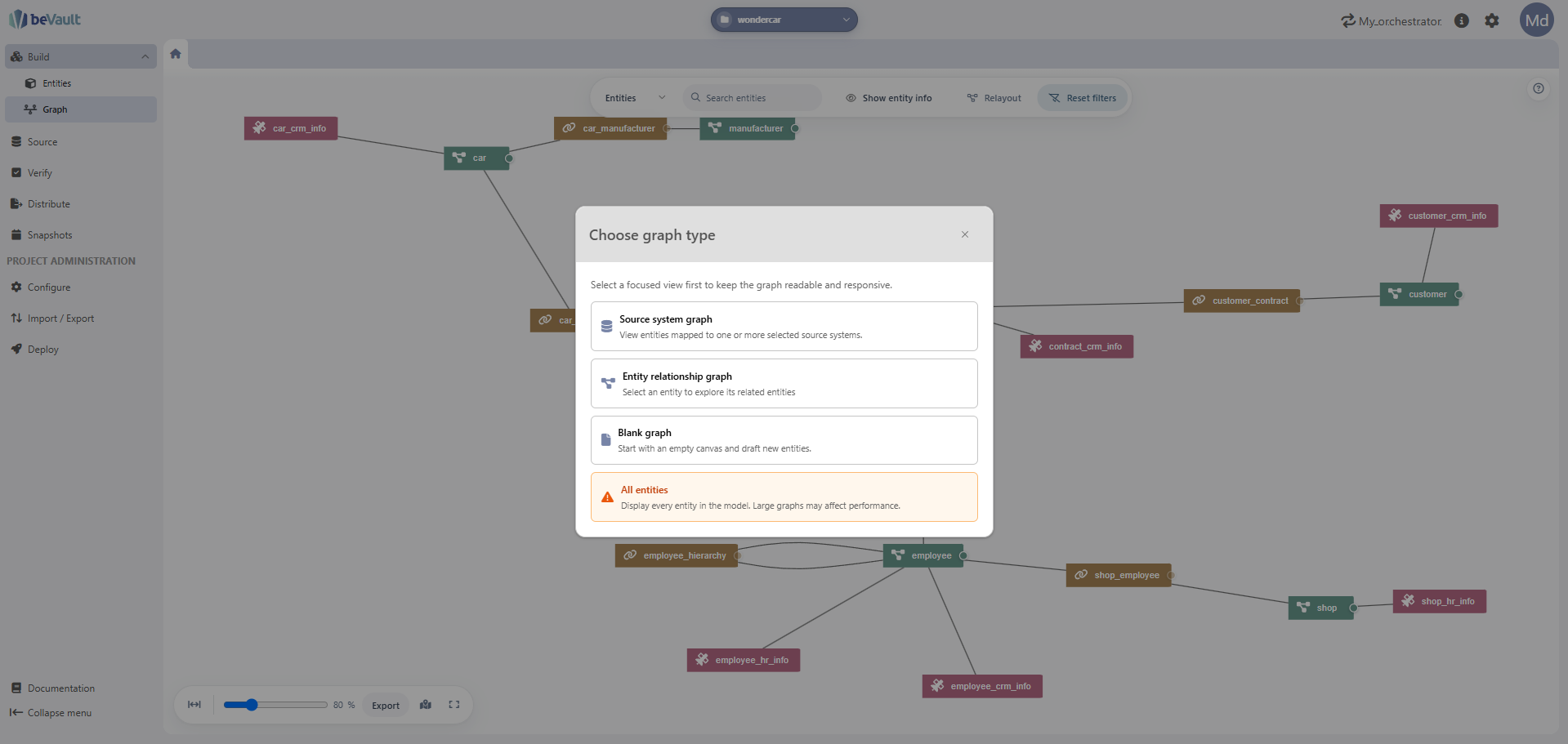Open the wondercar project dropdown
1568x744 pixels.
[784, 20]
